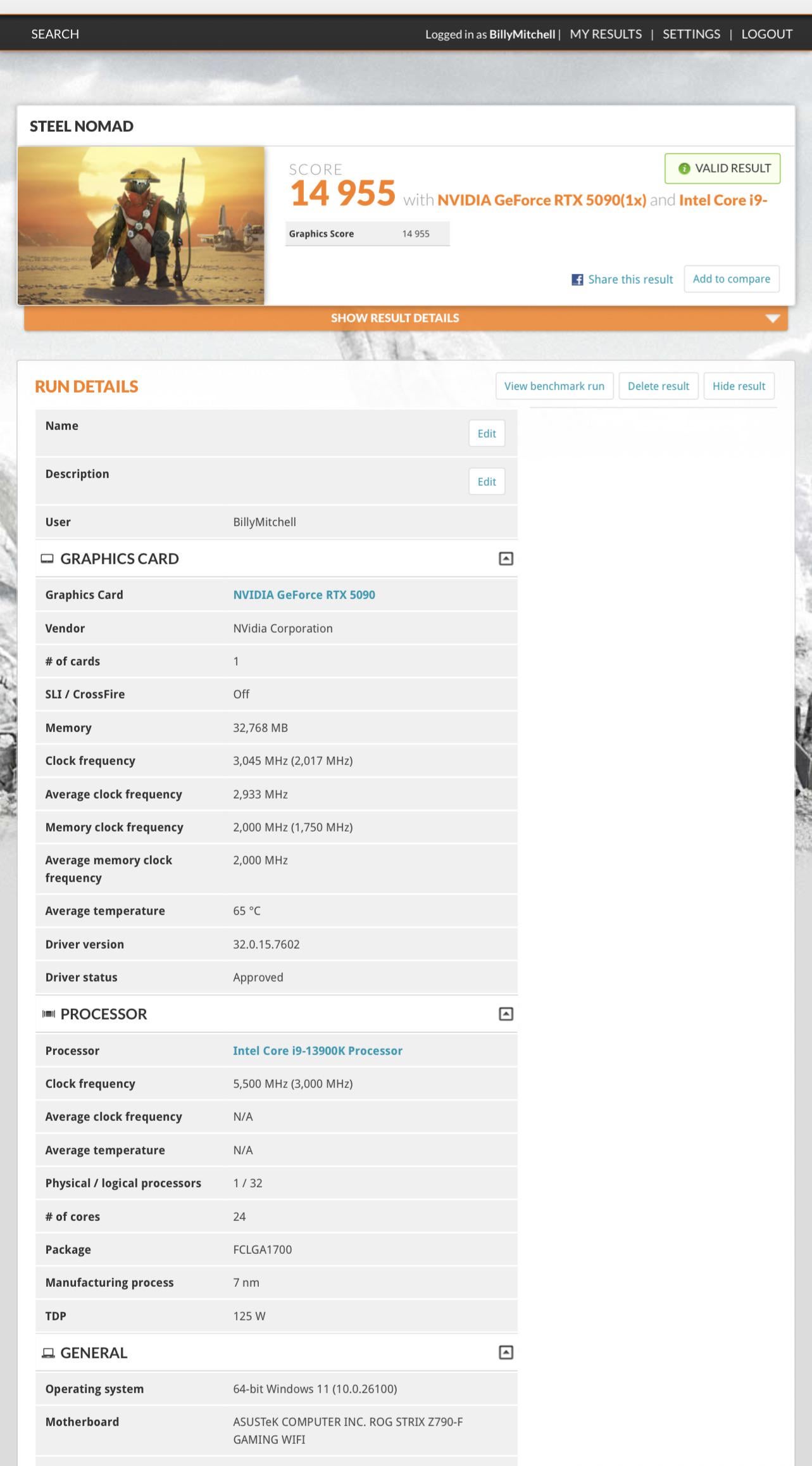
Task: Edit the result Name
Action: tap(487, 434)
